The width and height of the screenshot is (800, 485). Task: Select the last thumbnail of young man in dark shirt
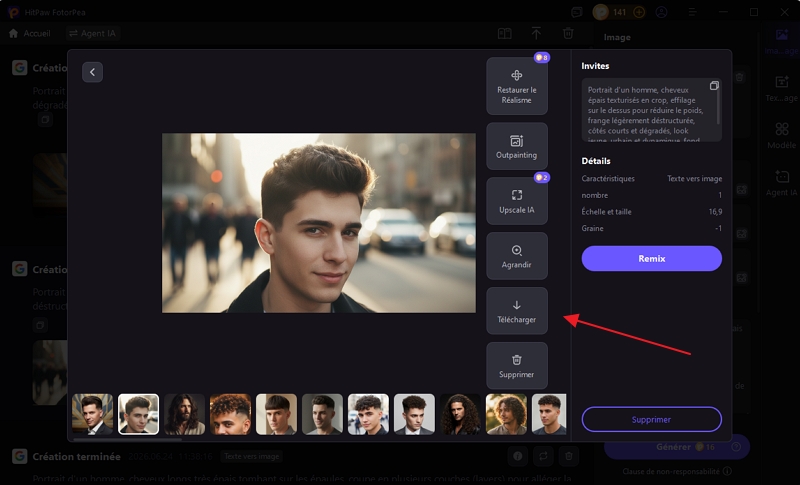point(549,414)
